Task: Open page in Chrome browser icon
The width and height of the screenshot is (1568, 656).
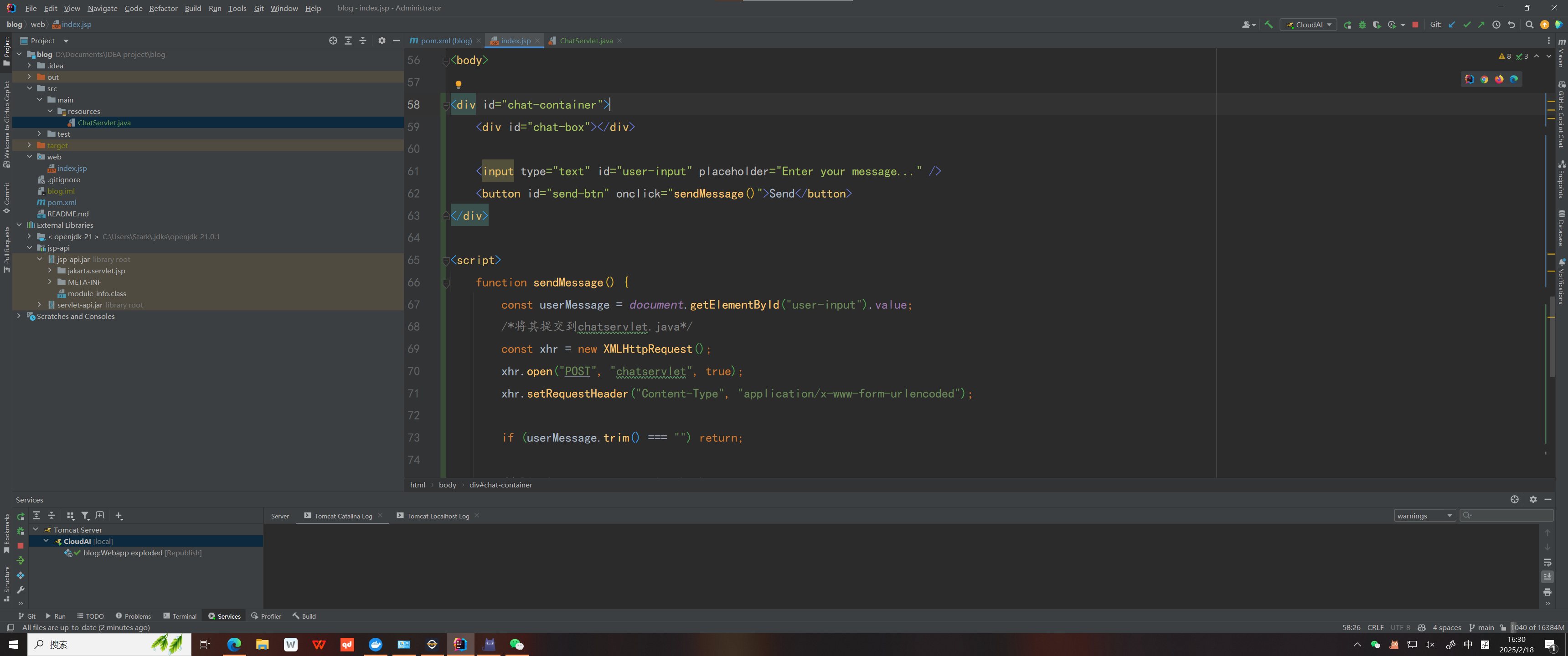Action: [x=1484, y=80]
